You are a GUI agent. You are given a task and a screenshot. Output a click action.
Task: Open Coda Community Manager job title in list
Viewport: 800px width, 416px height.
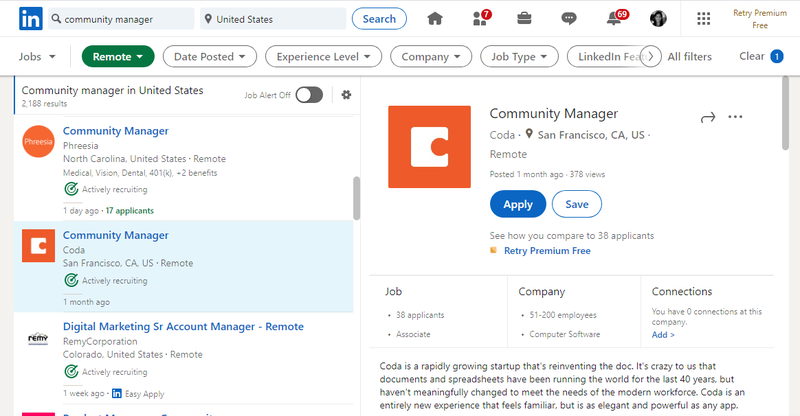coord(116,235)
